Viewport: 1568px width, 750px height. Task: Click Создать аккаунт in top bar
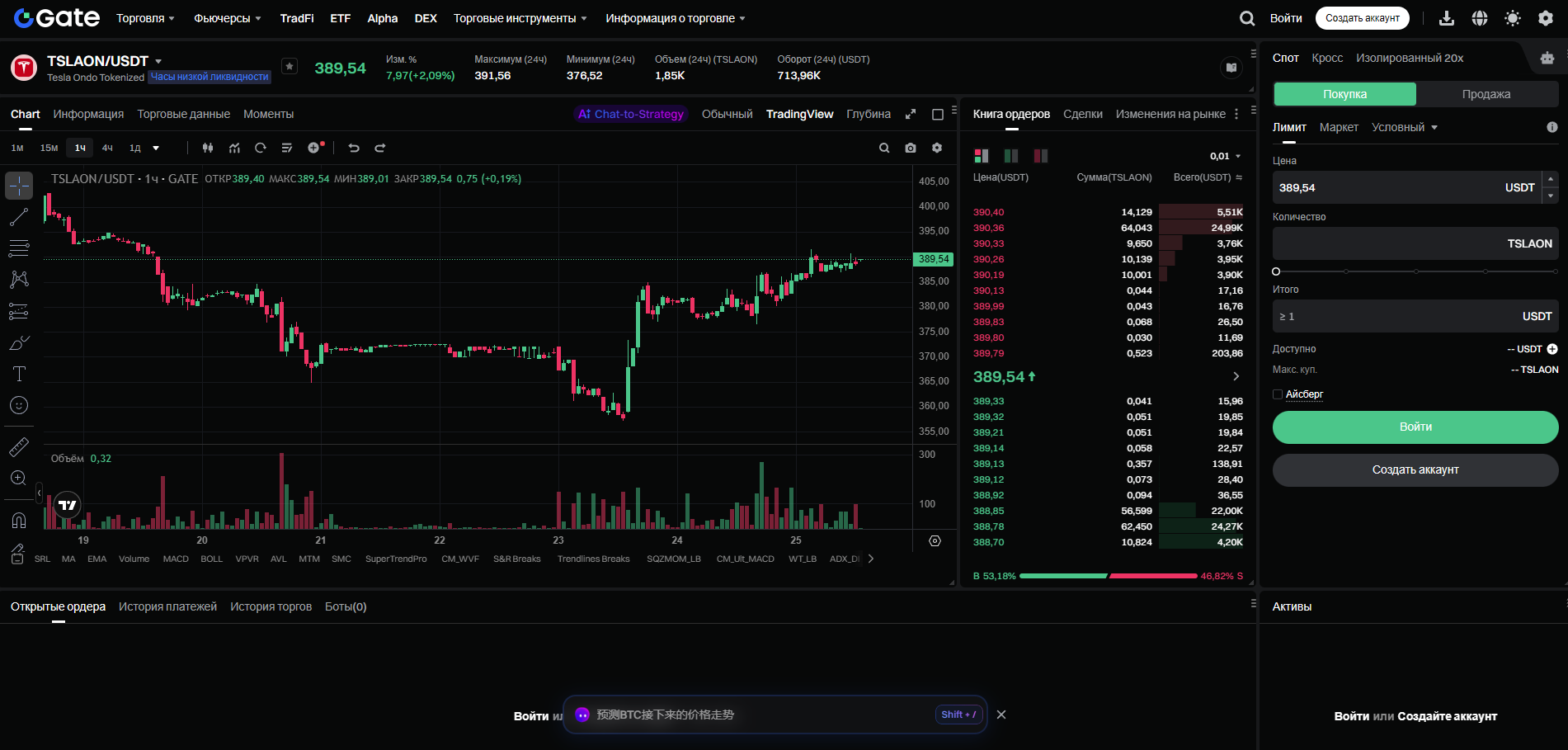click(x=1363, y=18)
